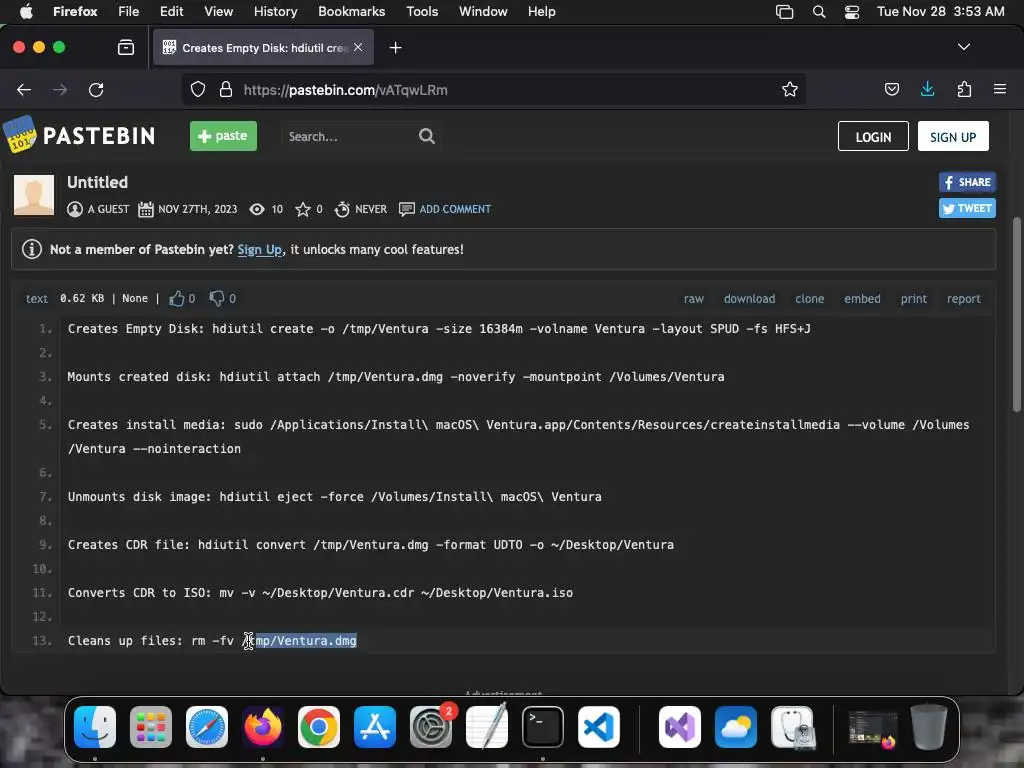
Task: Open the raw paste view
Action: pyautogui.click(x=694, y=298)
